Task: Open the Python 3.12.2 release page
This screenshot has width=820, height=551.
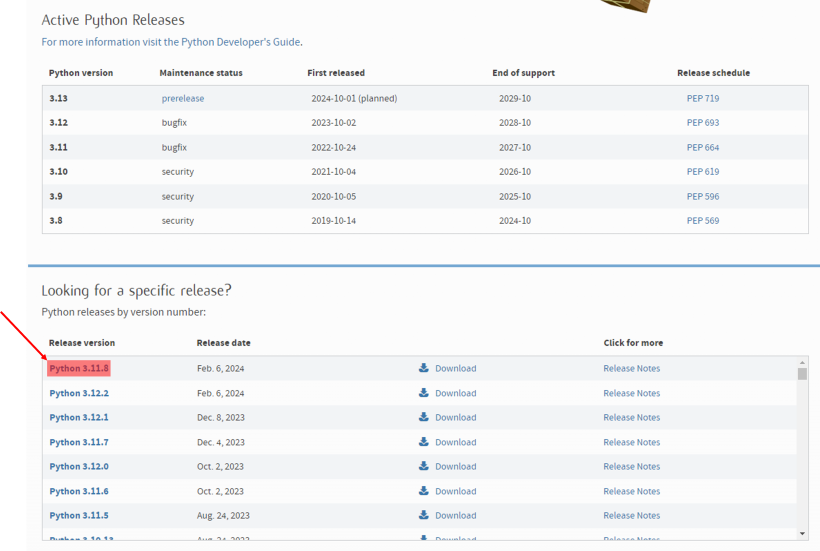Action: pos(79,393)
